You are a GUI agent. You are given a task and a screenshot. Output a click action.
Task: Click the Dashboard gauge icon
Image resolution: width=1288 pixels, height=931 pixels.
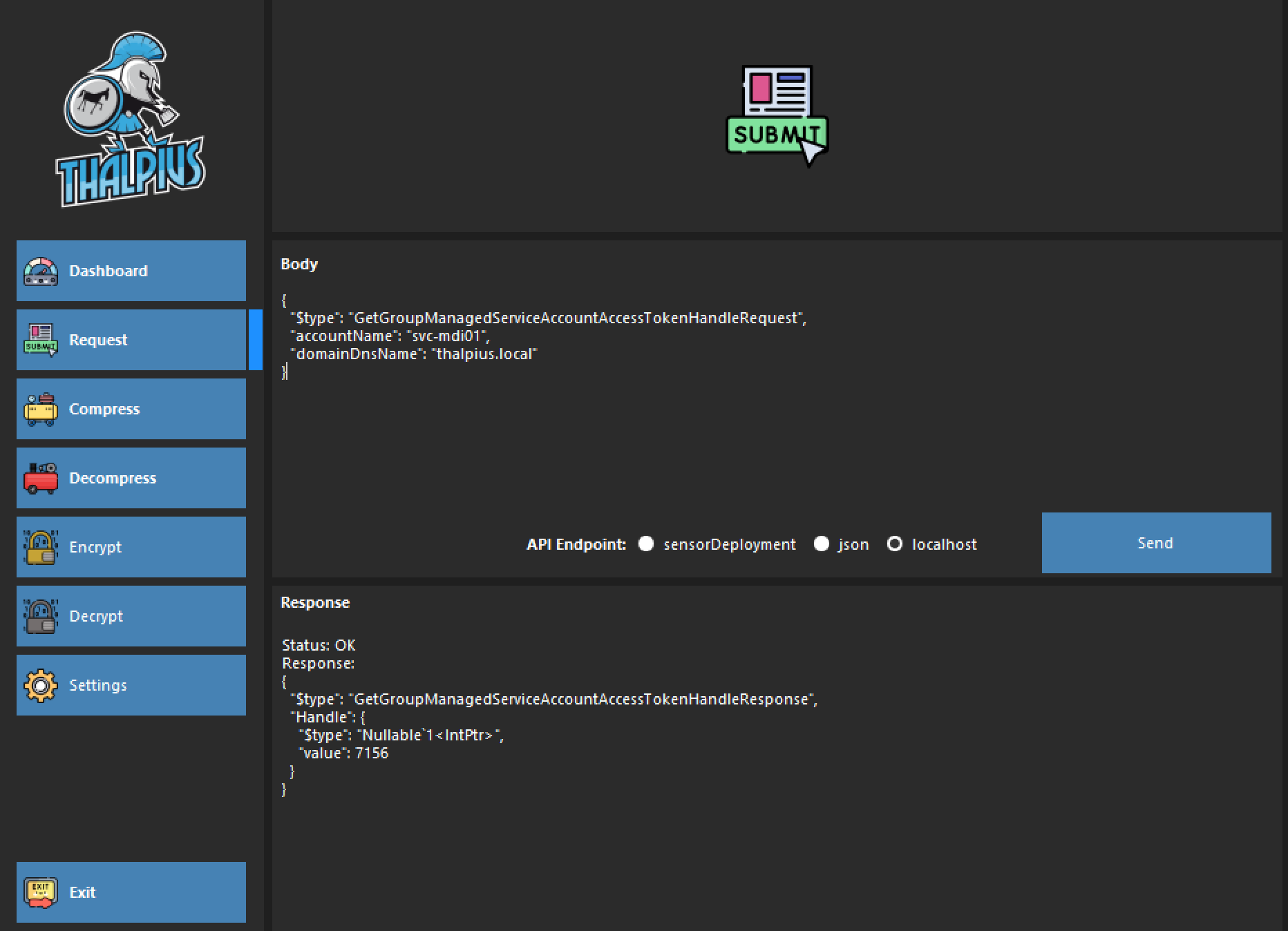[41, 271]
